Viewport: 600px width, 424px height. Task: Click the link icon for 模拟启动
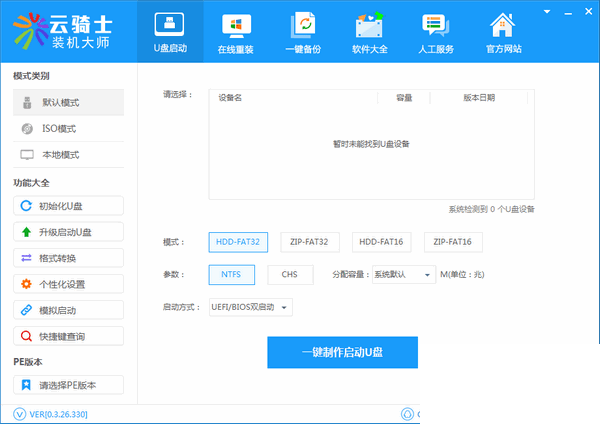pyautogui.click(x=26, y=310)
